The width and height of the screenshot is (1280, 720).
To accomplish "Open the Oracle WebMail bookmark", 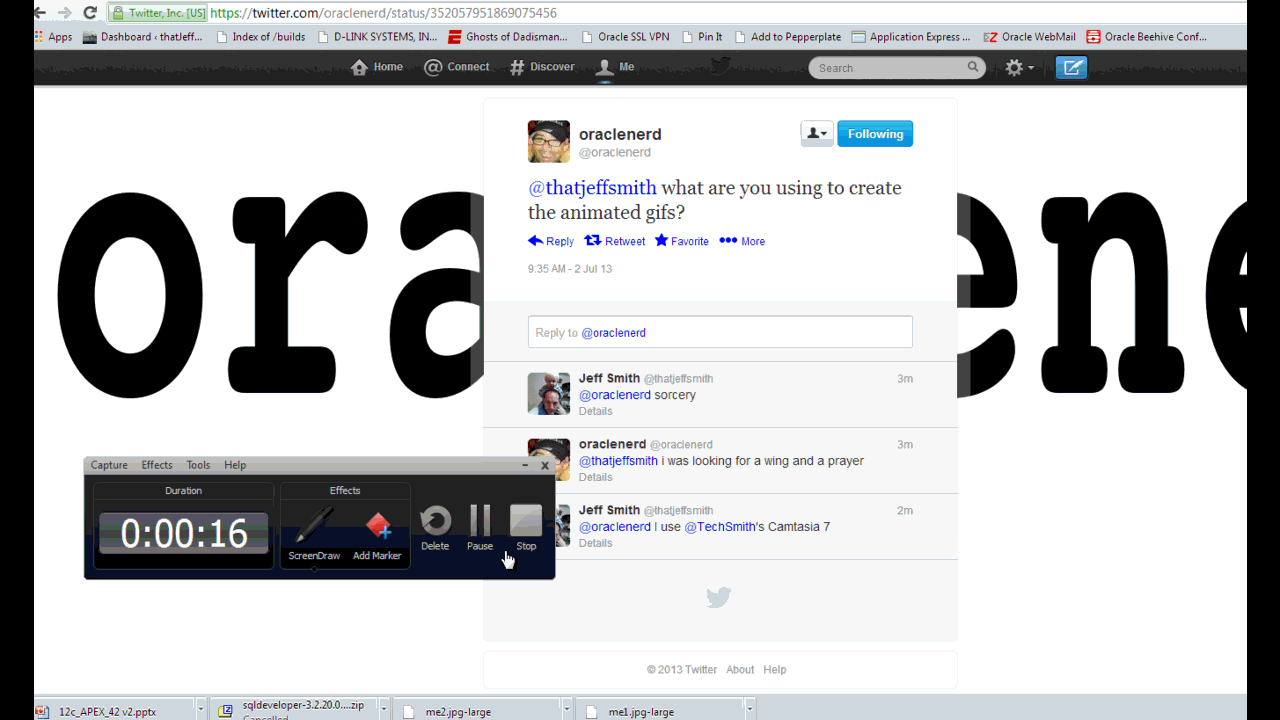I will coord(1030,37).
